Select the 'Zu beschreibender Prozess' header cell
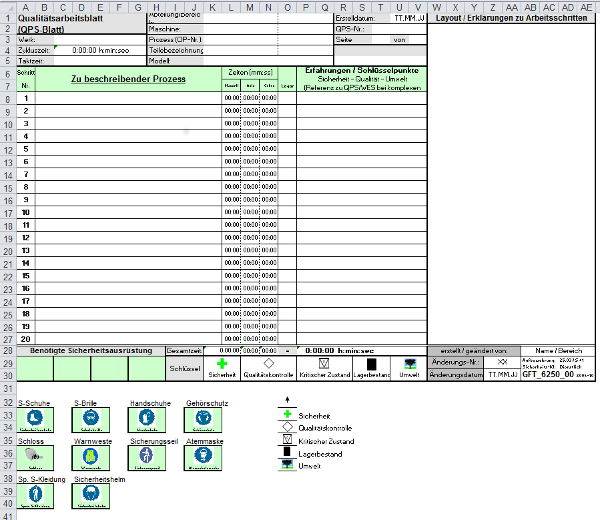This screenshot has height=520, width=600. 128,79
